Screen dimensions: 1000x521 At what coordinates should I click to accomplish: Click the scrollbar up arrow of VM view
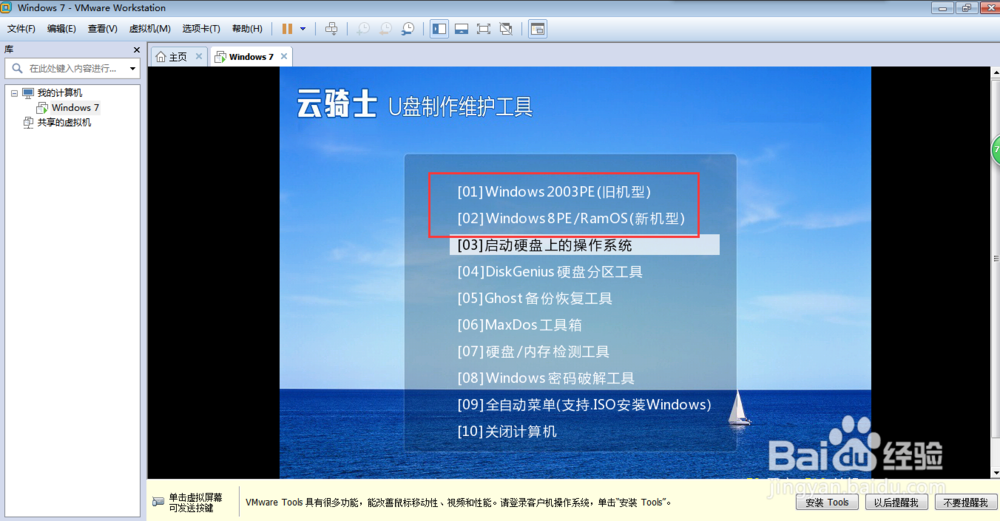(x=996, y=73)
